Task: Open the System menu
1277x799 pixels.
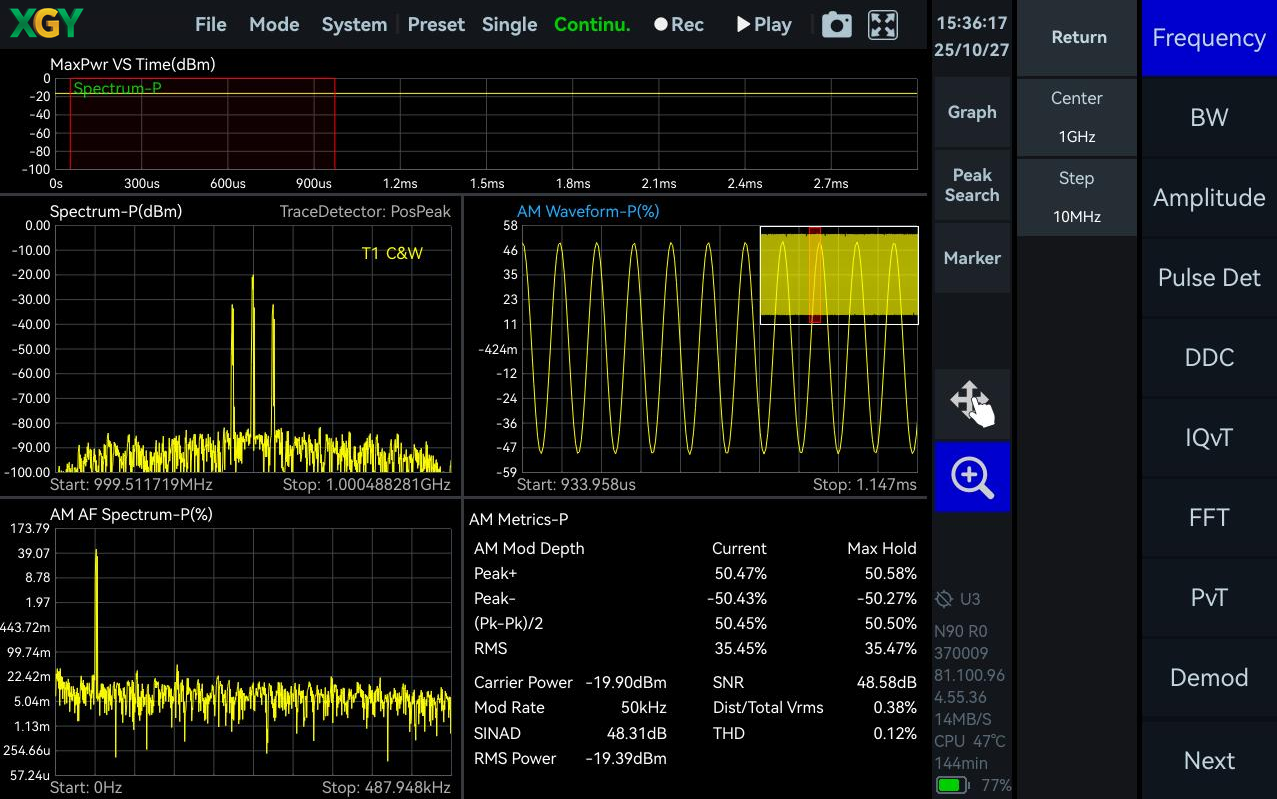Action: pos(354,25)
